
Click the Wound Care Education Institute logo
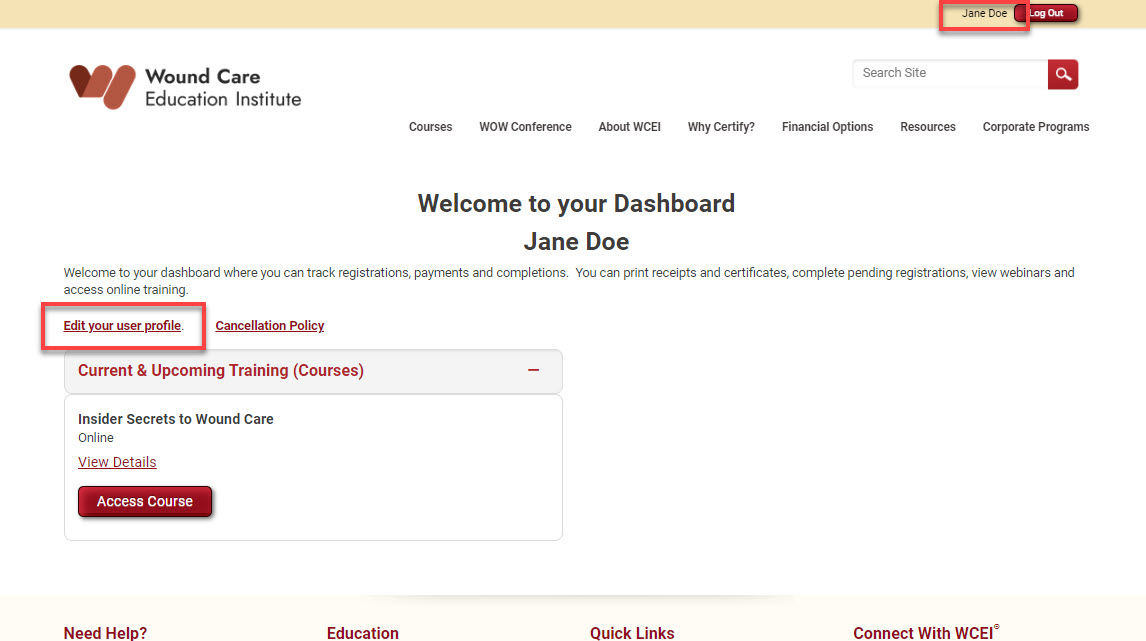pos(184,87)
